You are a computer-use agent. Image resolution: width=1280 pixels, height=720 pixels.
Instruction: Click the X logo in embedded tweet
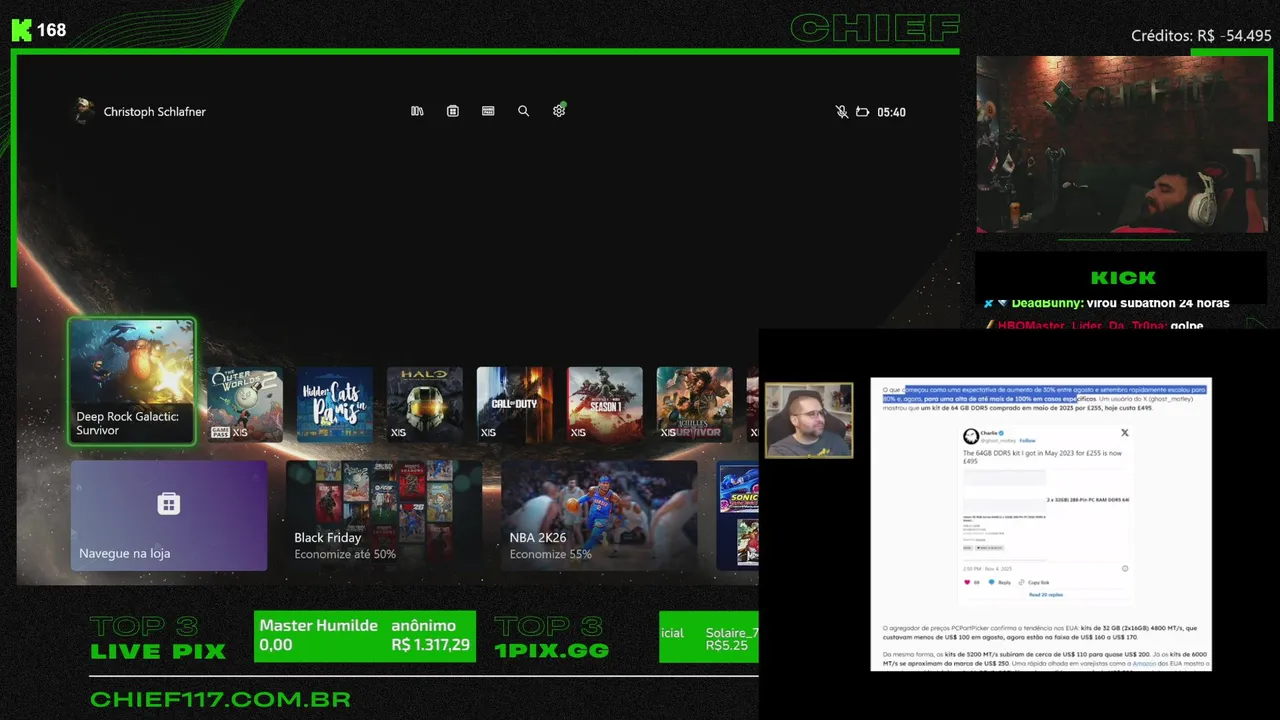(1124, 433)
